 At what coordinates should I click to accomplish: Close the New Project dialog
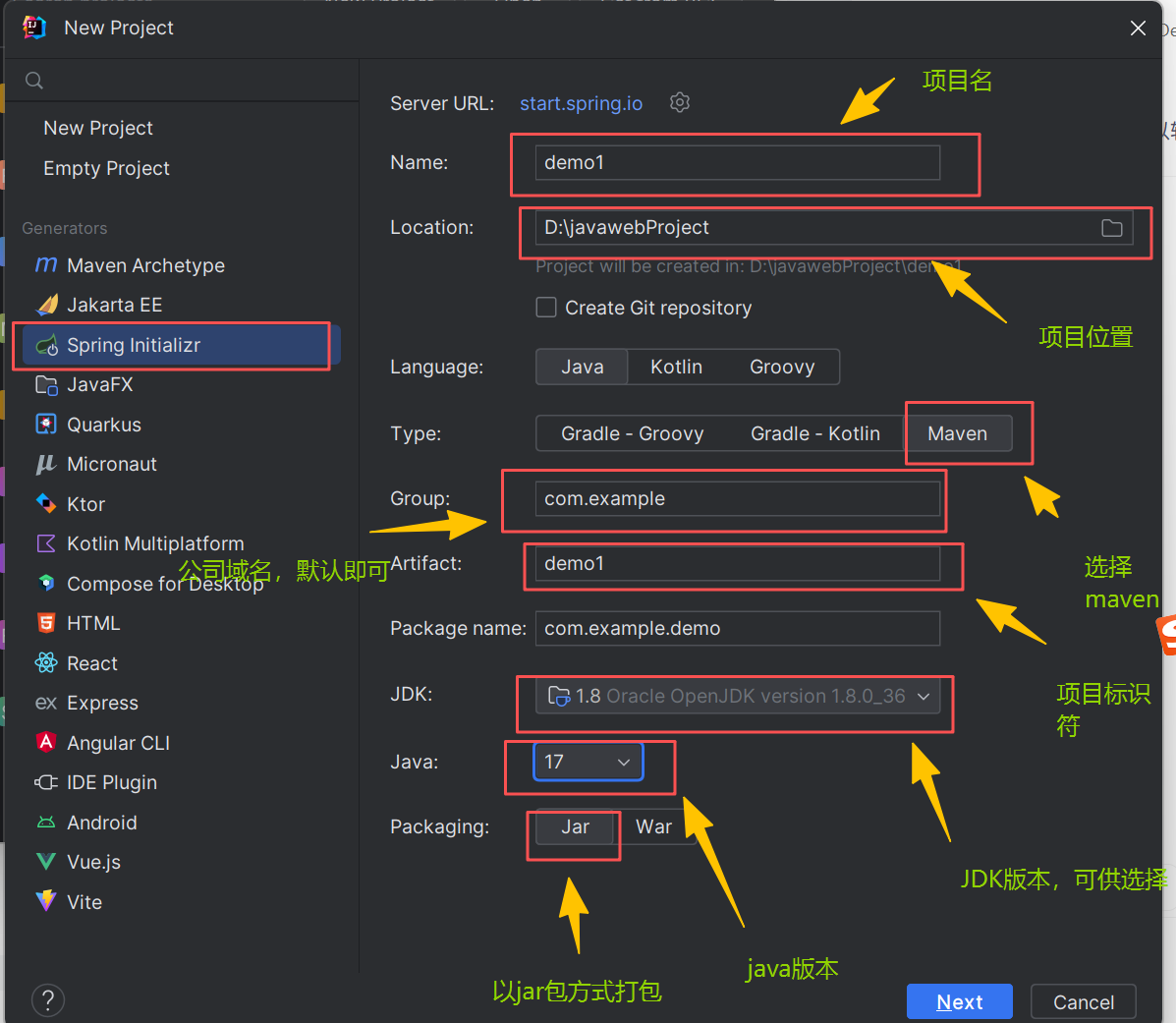click(1138, 28)
